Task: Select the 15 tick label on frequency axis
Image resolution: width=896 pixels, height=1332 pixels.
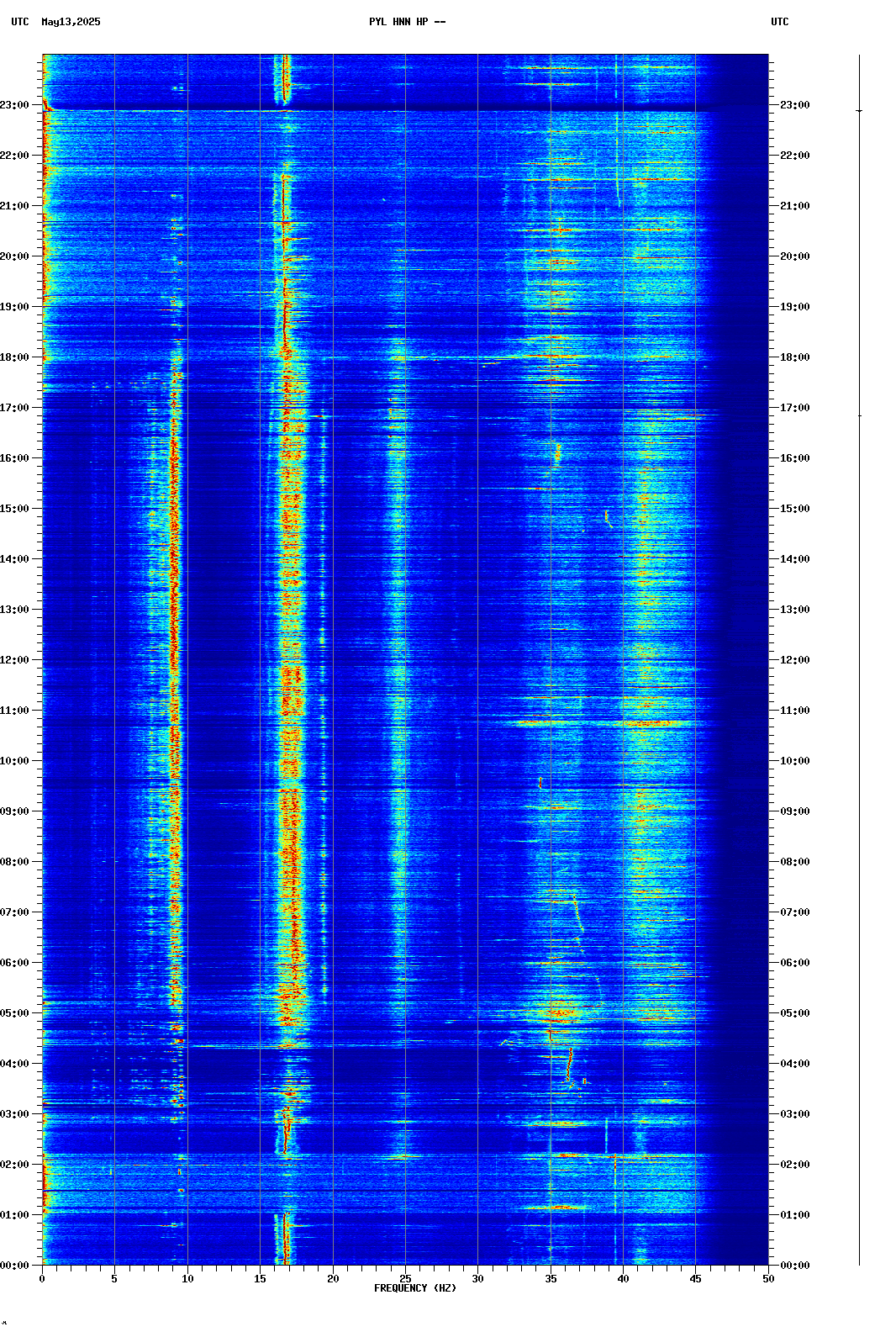Action: (260, 1279)
